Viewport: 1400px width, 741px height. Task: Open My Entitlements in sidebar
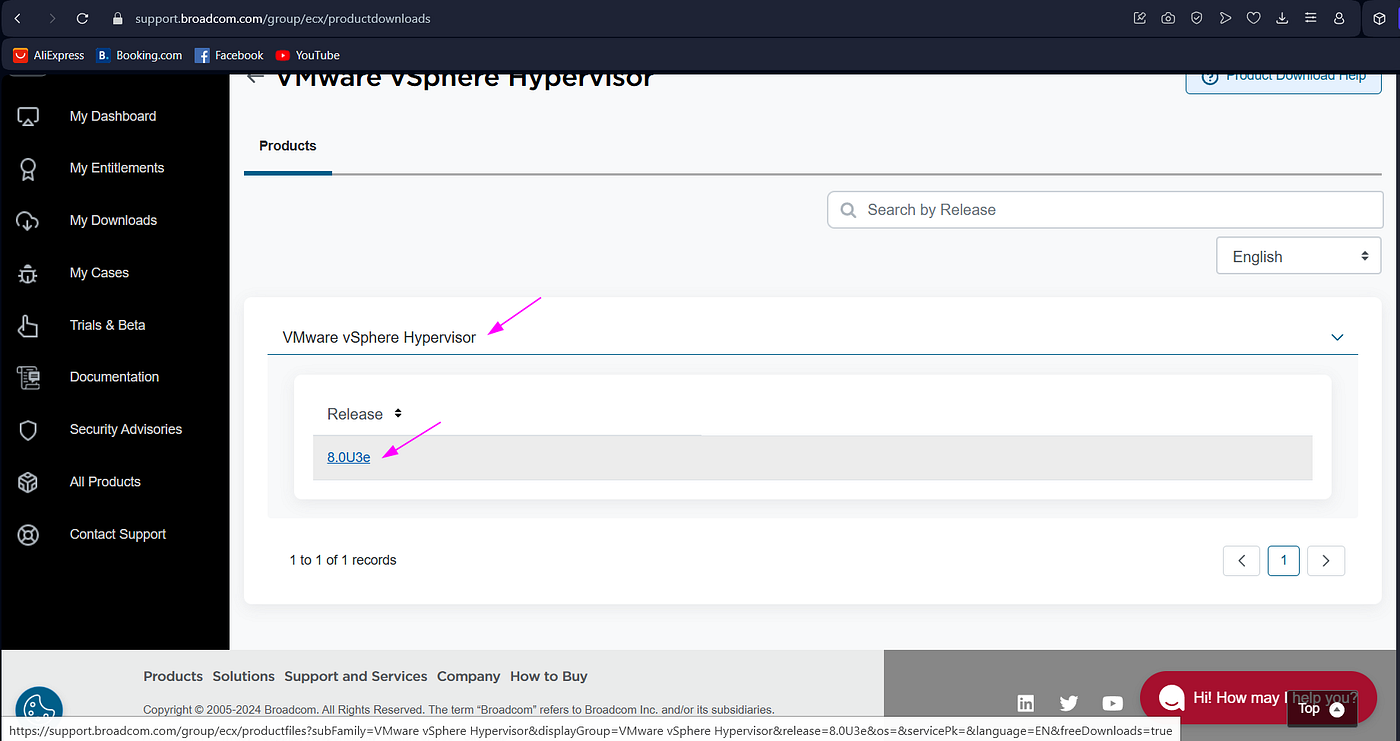117,168
